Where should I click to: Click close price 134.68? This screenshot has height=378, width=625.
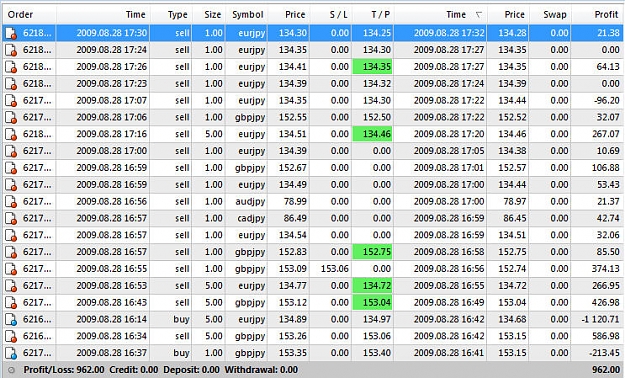point(512,320)
